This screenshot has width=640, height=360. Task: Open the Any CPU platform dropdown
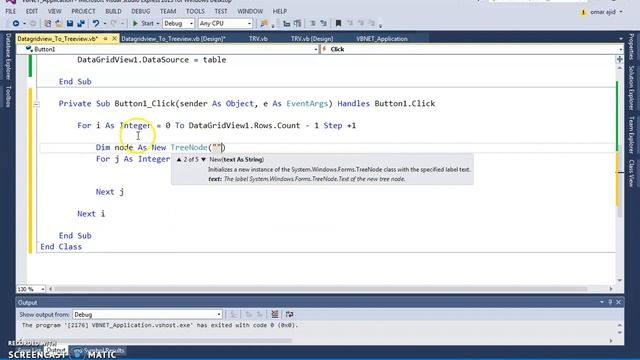[x=225, y=24]
